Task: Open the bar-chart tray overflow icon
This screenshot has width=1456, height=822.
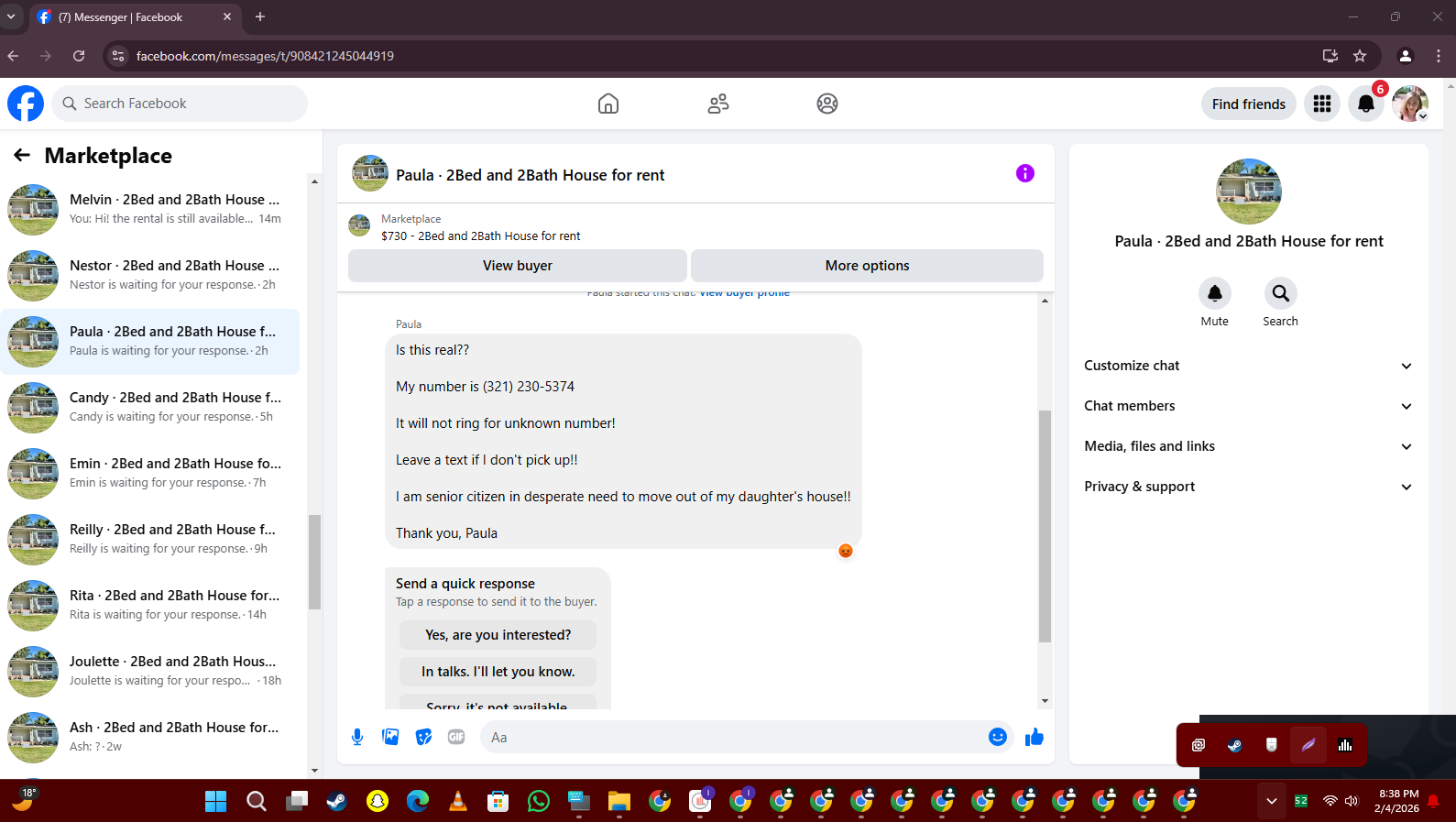Action: pos(1345,745)
